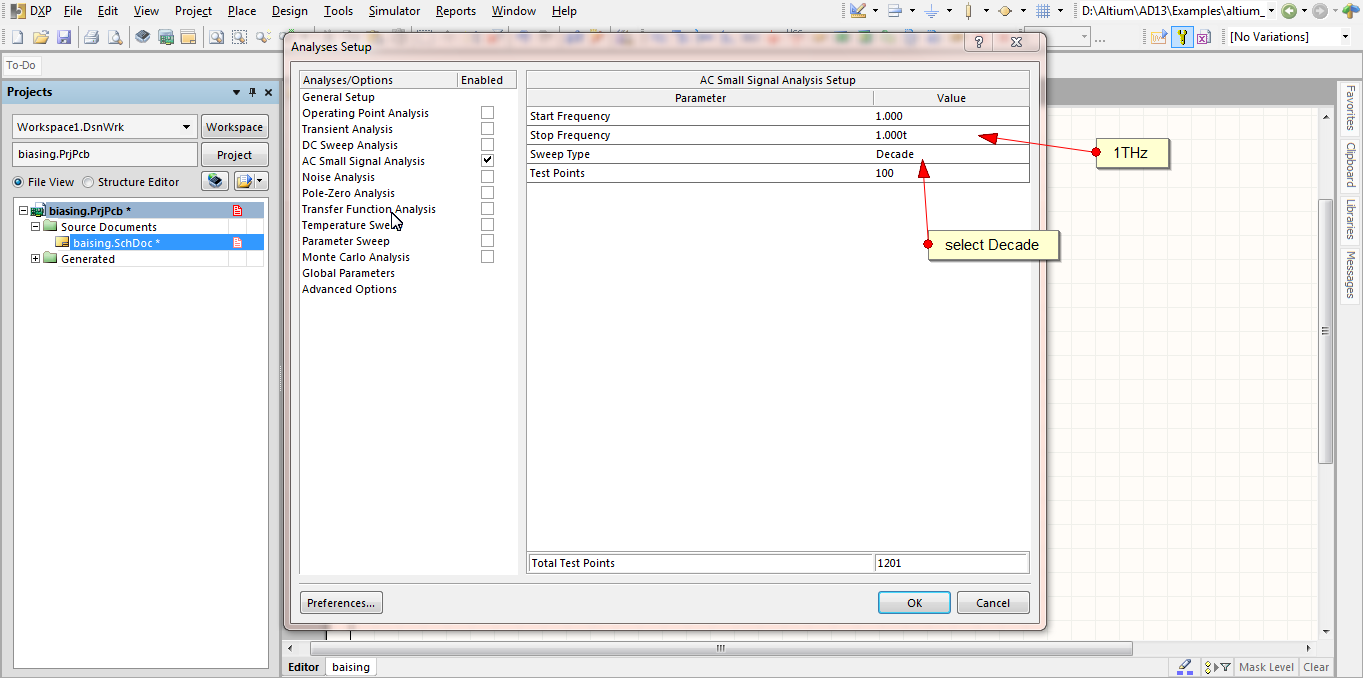Click the run mixed-signal simulation icon
Image resolution: width=1363 pixels, height=678 pixels.
pos(1159,37)
